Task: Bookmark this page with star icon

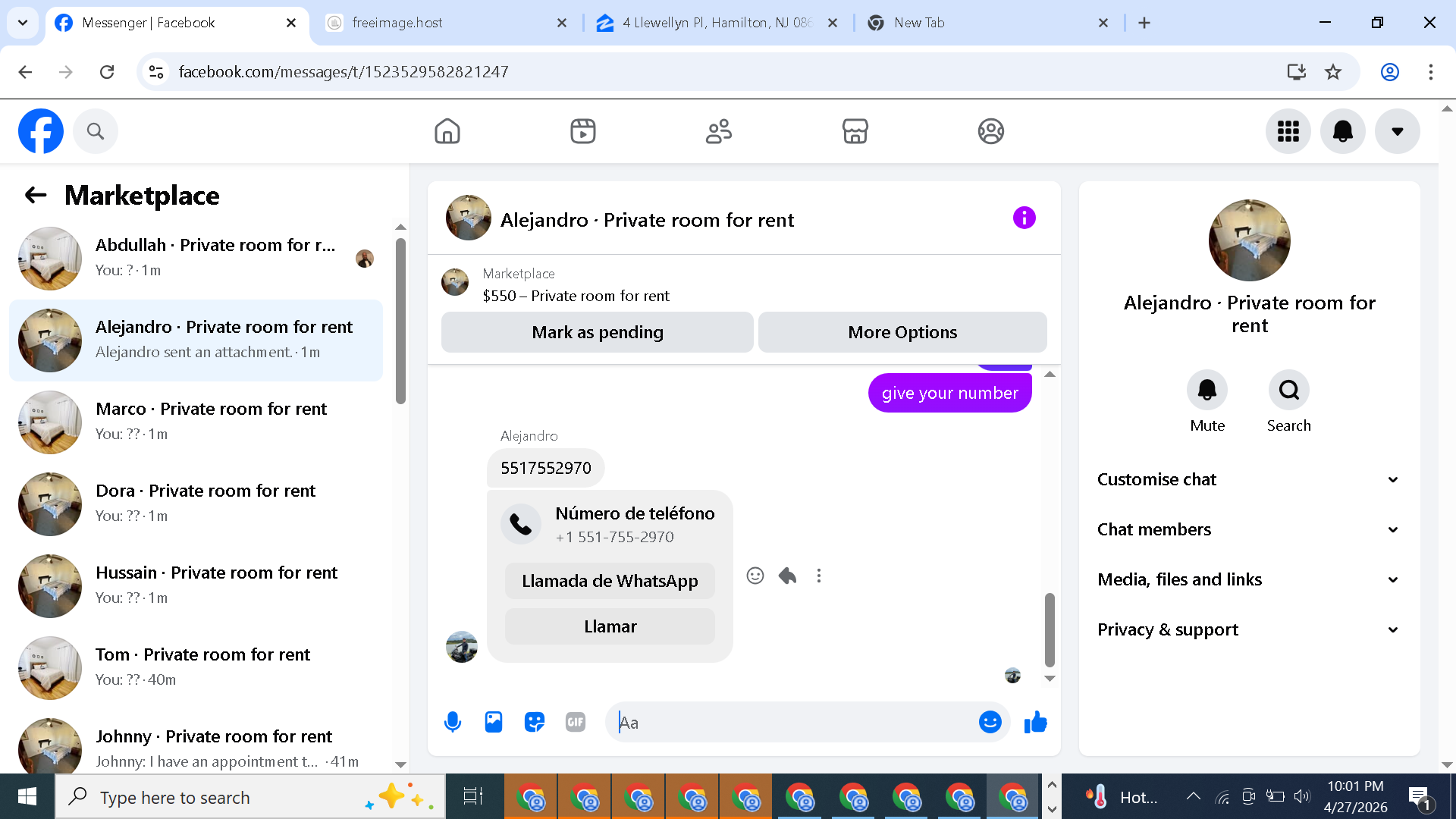Action: tap(1332, 72)
